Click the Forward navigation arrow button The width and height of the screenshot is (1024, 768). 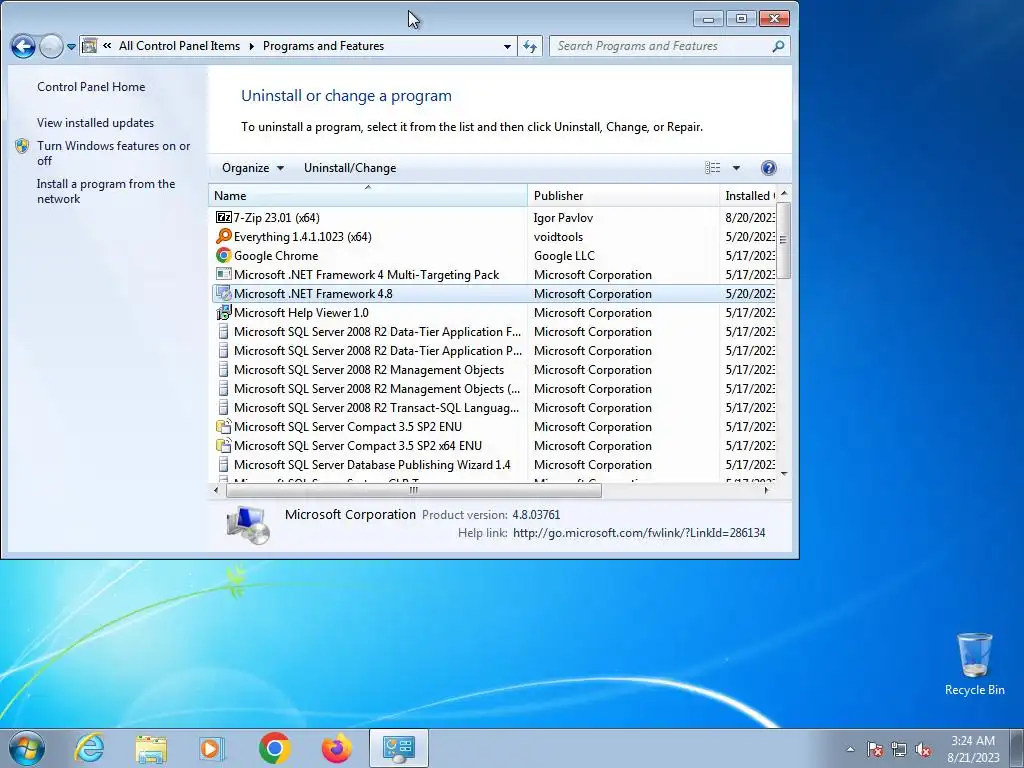pyautogui.click(x=51, y=46)
